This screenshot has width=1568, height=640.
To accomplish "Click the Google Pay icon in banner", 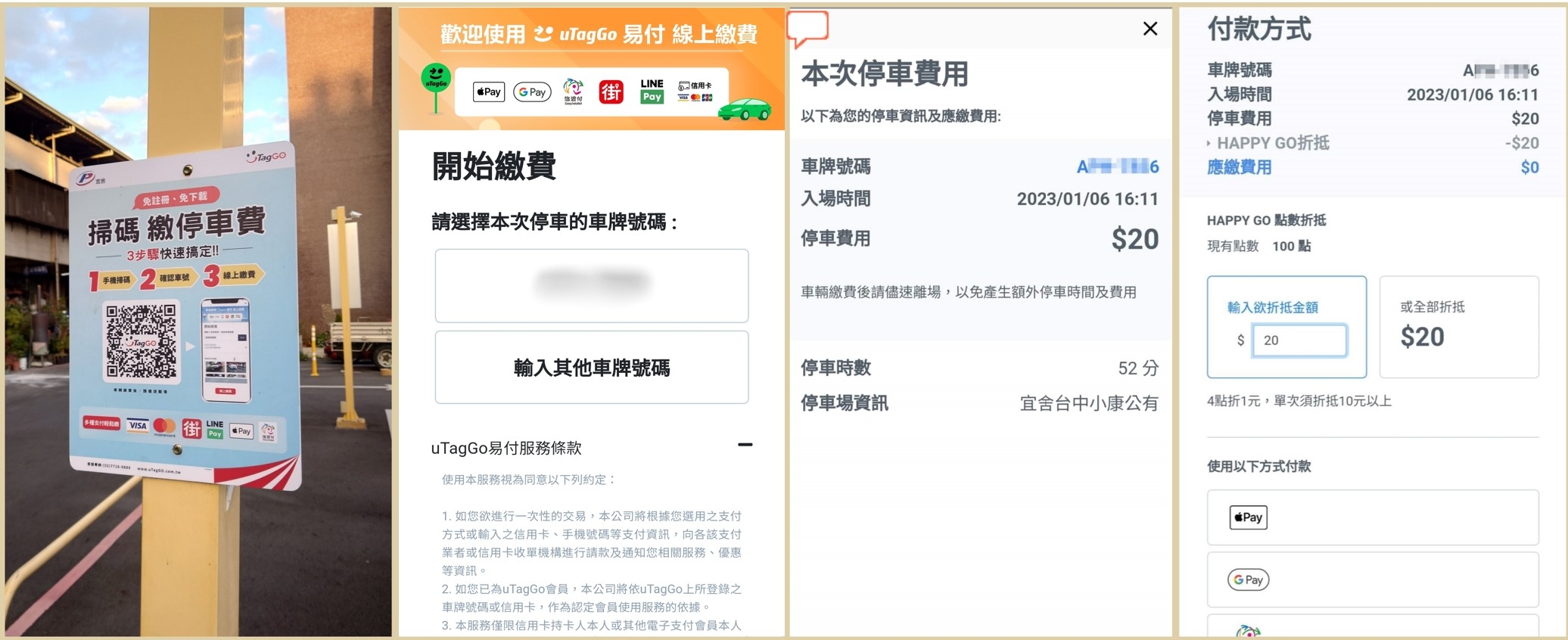I will 532,92.
